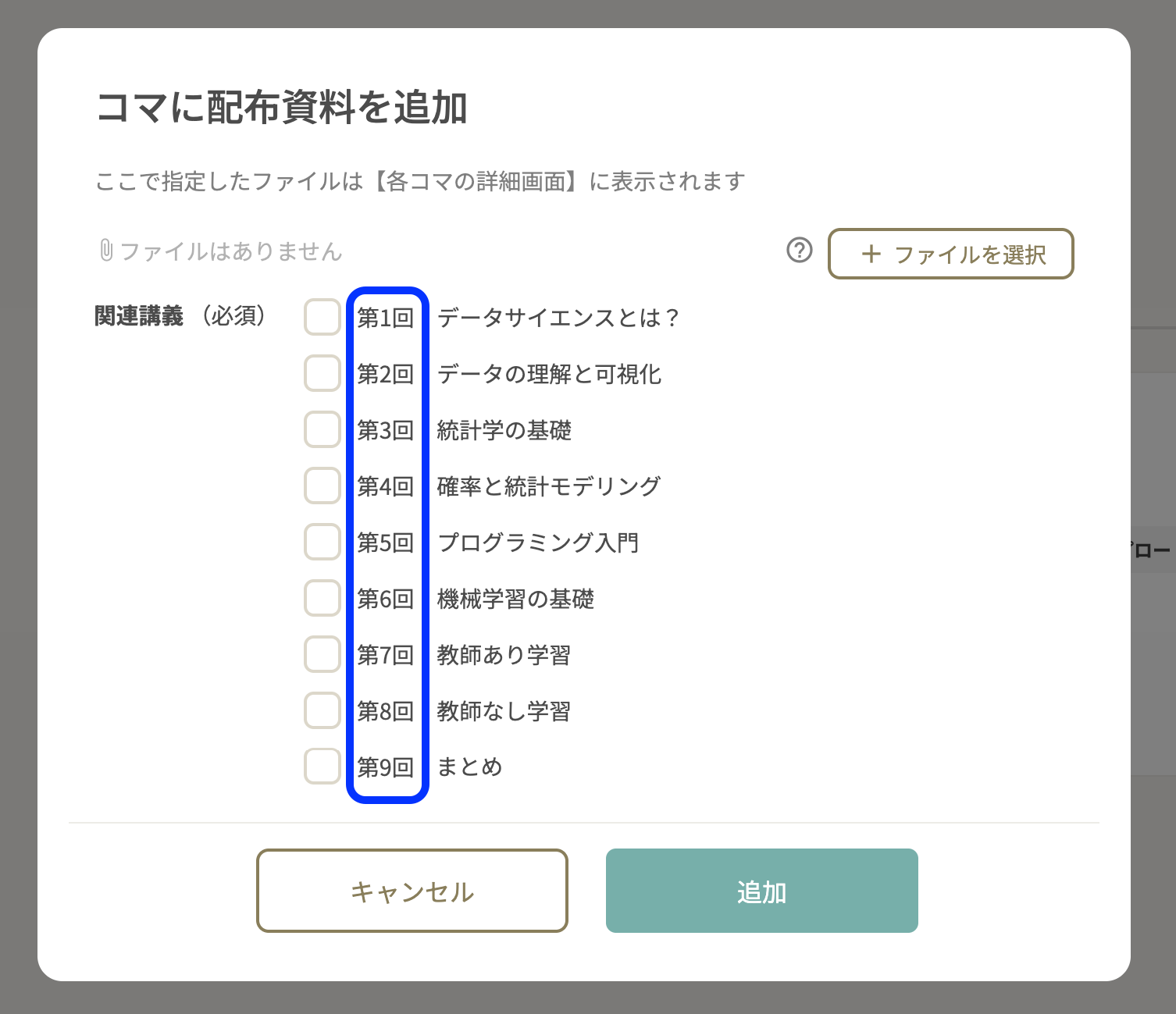The image size is (1176, 1014).
Task: Check the 第1回 lecture checkbox
Action: coord(323,317)
